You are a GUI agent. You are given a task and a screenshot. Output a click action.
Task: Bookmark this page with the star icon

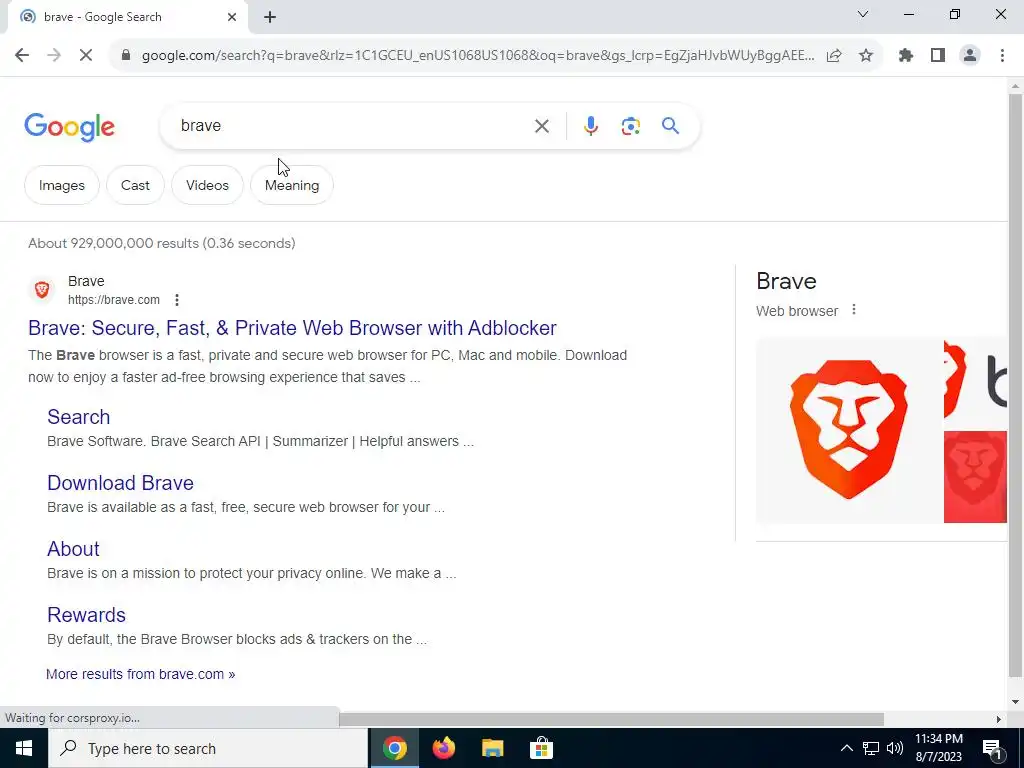pos(866,56)
